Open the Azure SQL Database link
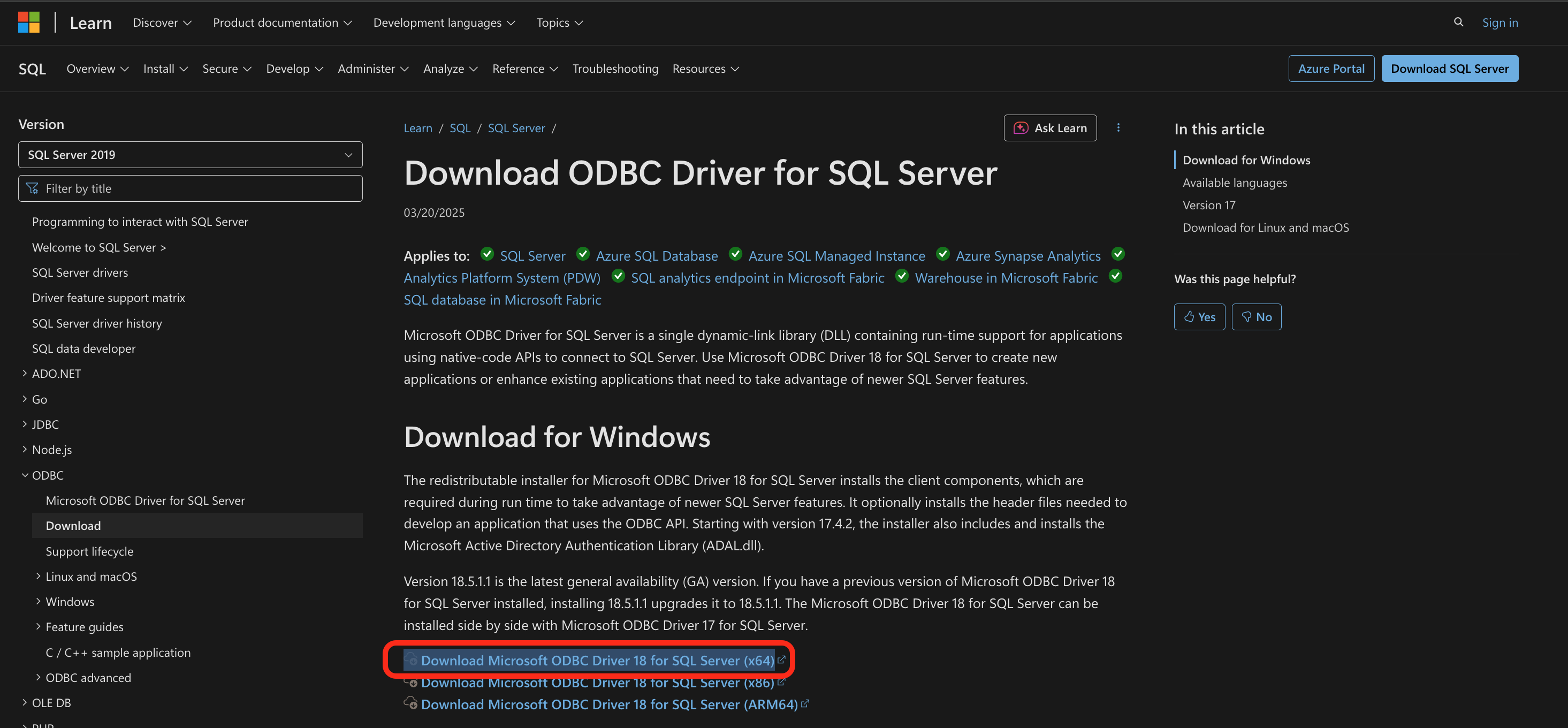The image size is (1568, 728). [656, 256]
